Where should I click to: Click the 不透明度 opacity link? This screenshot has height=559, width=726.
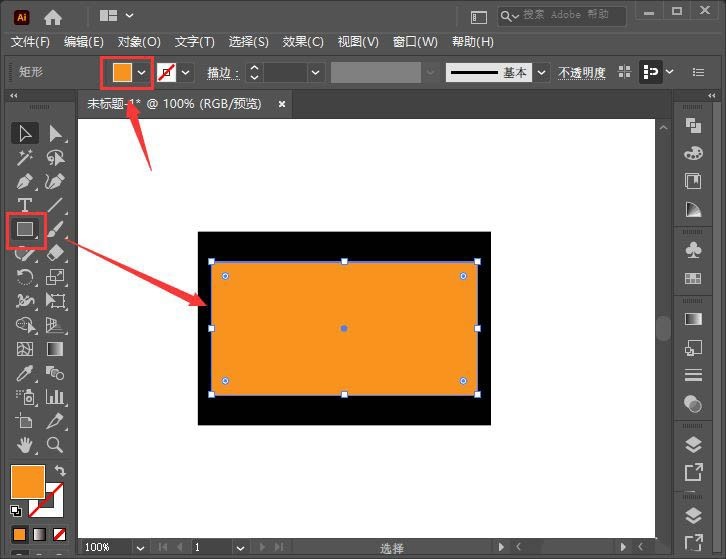pos(582,73)
